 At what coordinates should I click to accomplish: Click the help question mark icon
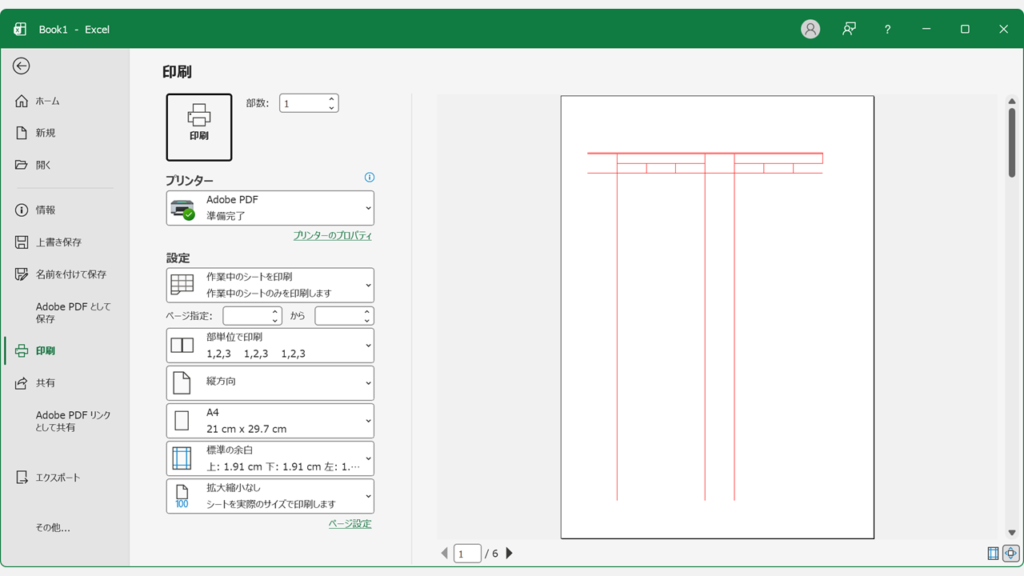887,29
